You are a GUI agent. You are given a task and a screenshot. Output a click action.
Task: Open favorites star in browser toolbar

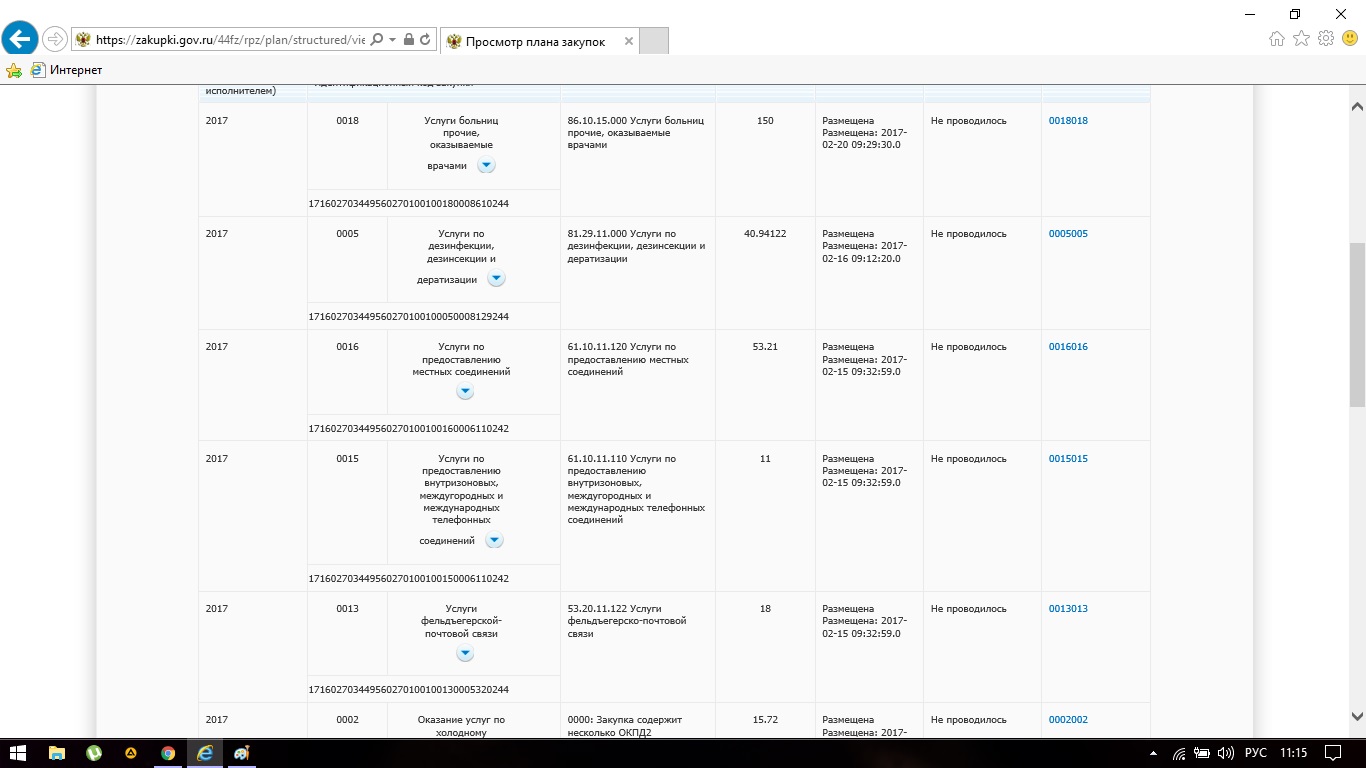coord(1301,39)
